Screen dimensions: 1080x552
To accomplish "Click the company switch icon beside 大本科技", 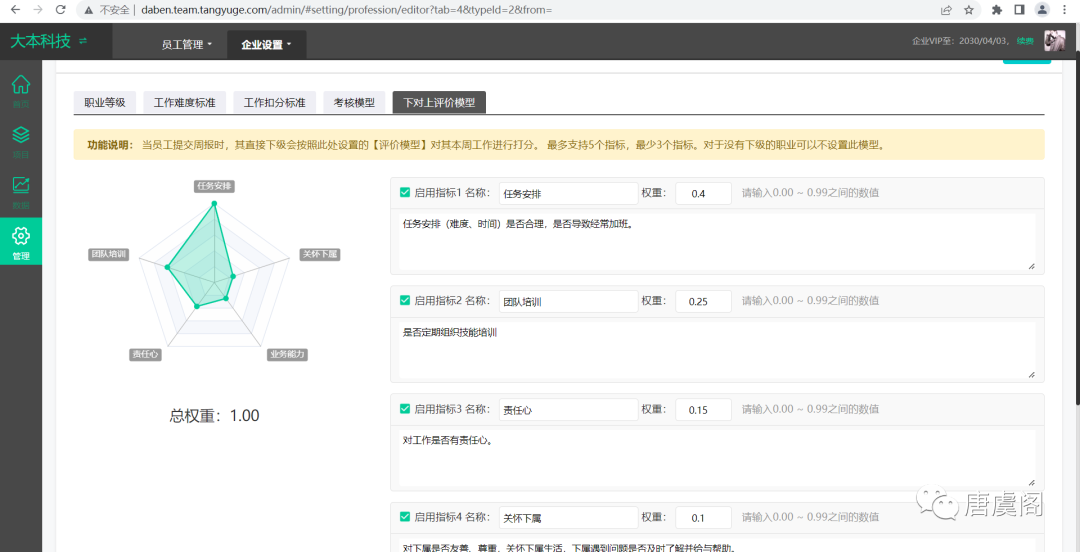I will click(x=83, y=41).
